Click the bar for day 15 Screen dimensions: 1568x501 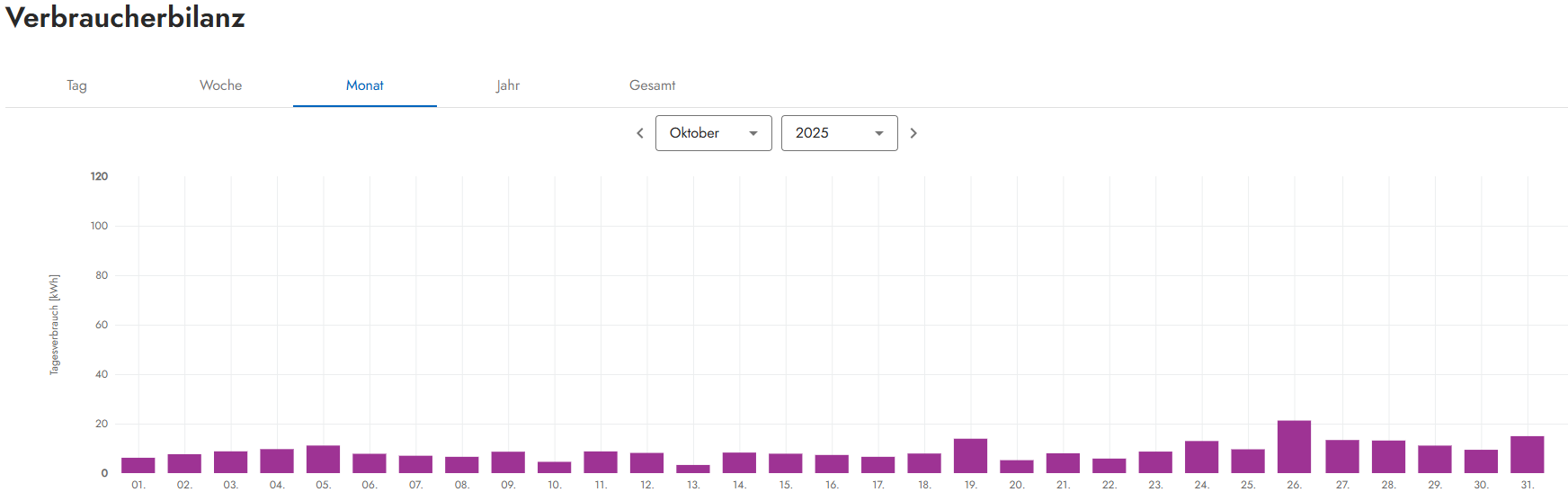[x=785, y=463]
